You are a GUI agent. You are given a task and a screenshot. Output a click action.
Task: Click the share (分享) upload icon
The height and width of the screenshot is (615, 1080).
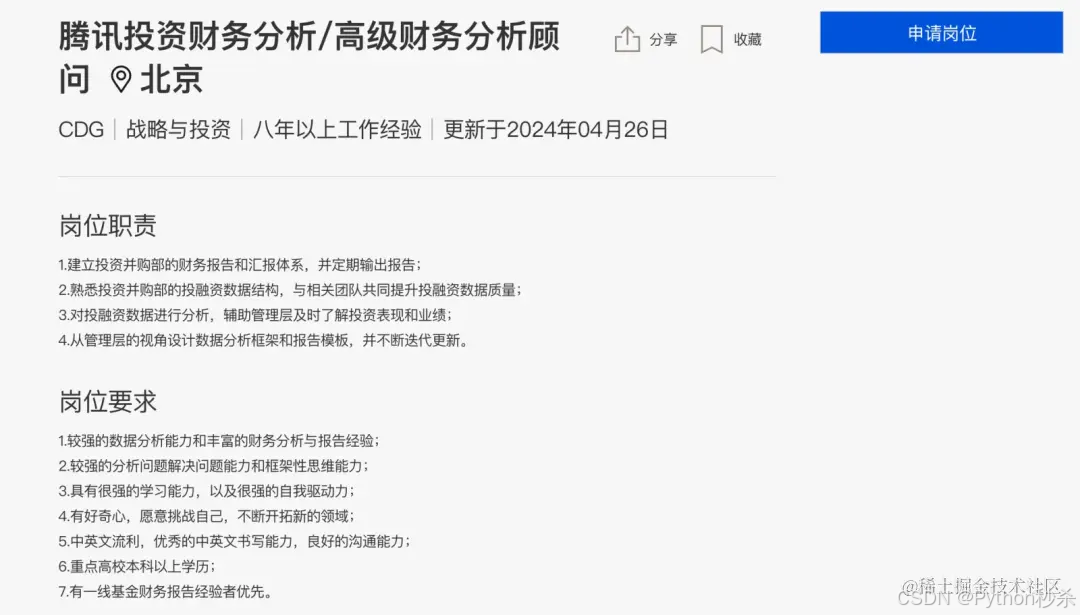(x=627, y=39)
